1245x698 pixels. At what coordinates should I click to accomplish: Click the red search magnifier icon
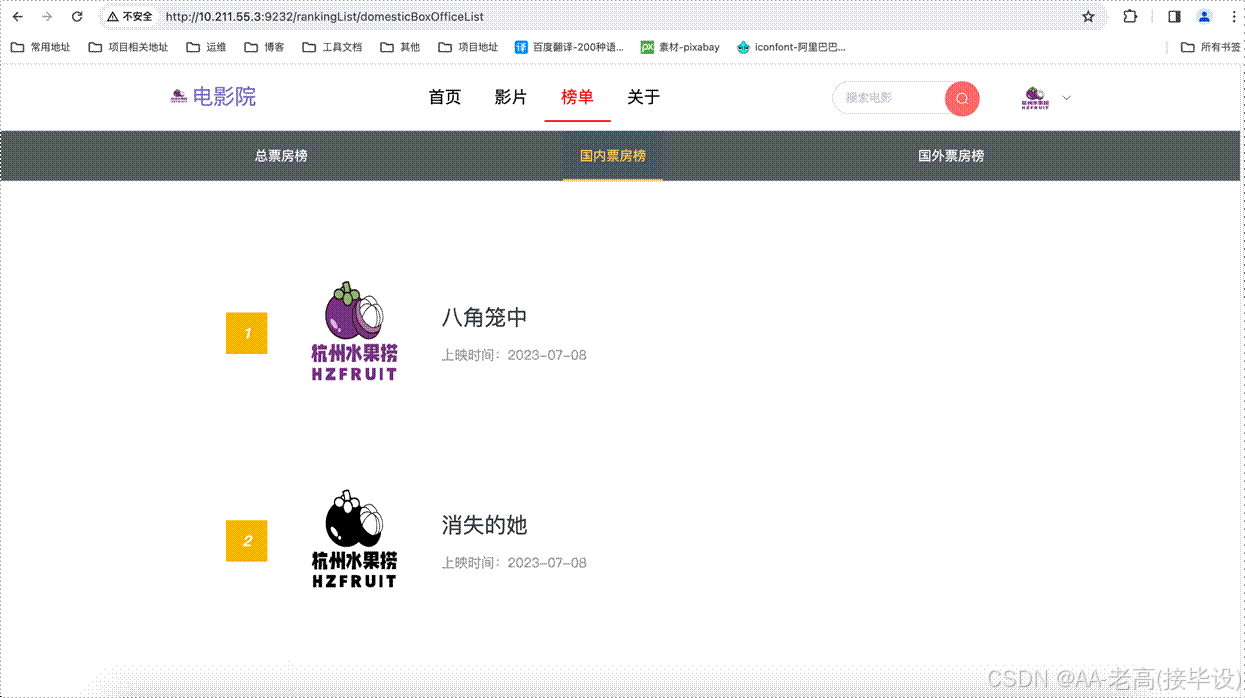pos(961,98)
